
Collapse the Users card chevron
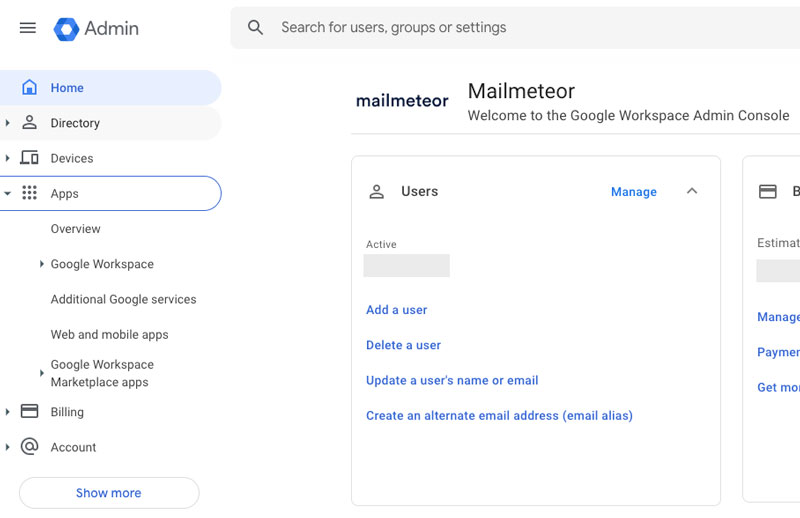coord(692,191)
